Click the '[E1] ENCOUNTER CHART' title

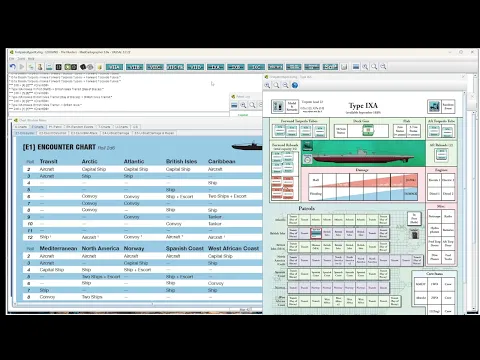coord(59,147)
